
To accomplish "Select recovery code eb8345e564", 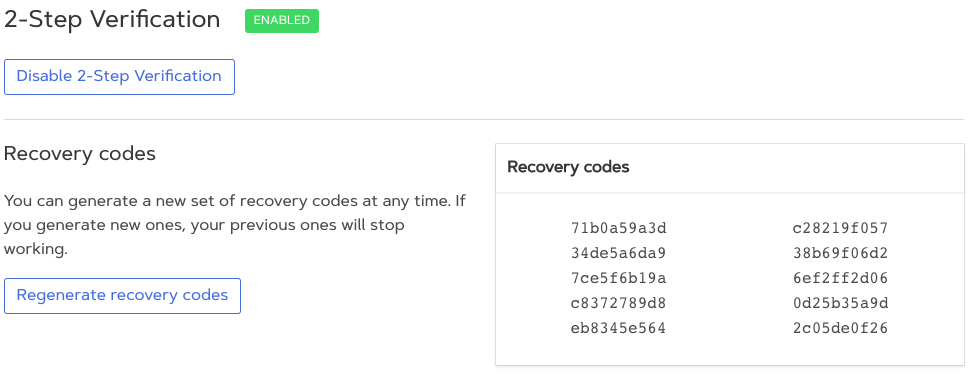I will click(618, 328).
